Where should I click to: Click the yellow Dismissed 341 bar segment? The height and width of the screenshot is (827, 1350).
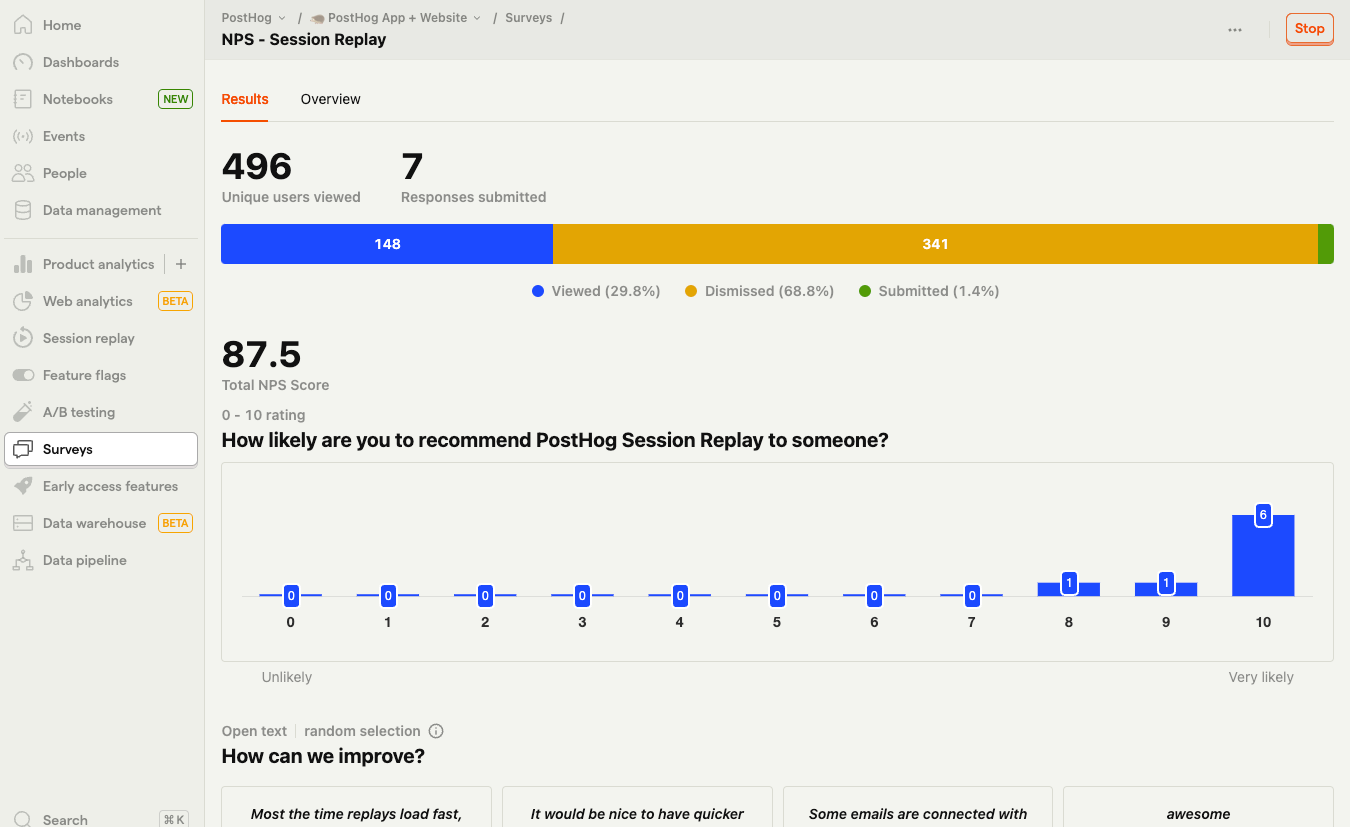pos(935,244)
